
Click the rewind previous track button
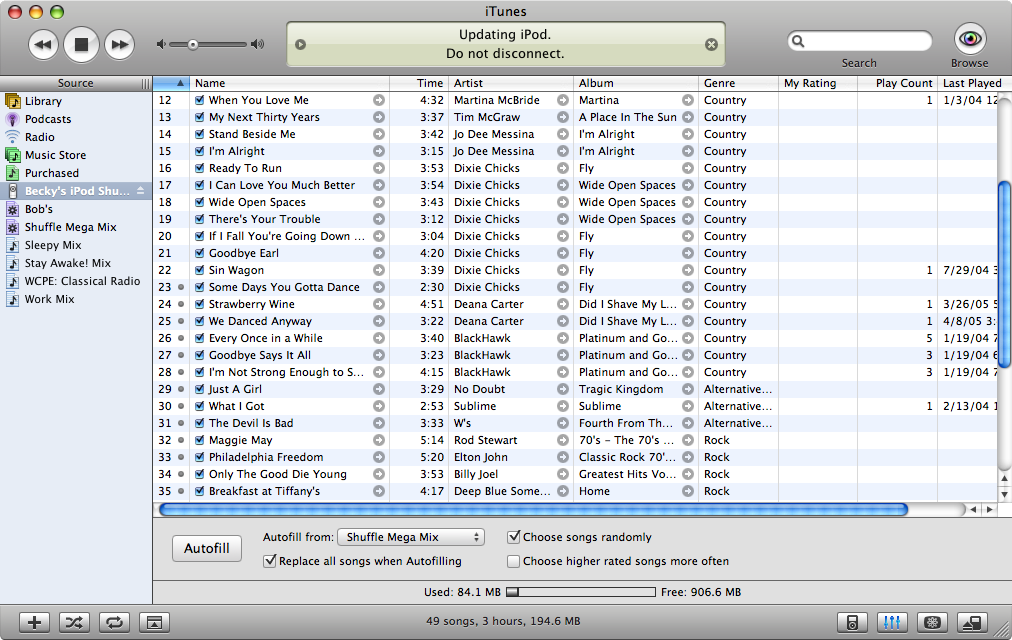43,45
